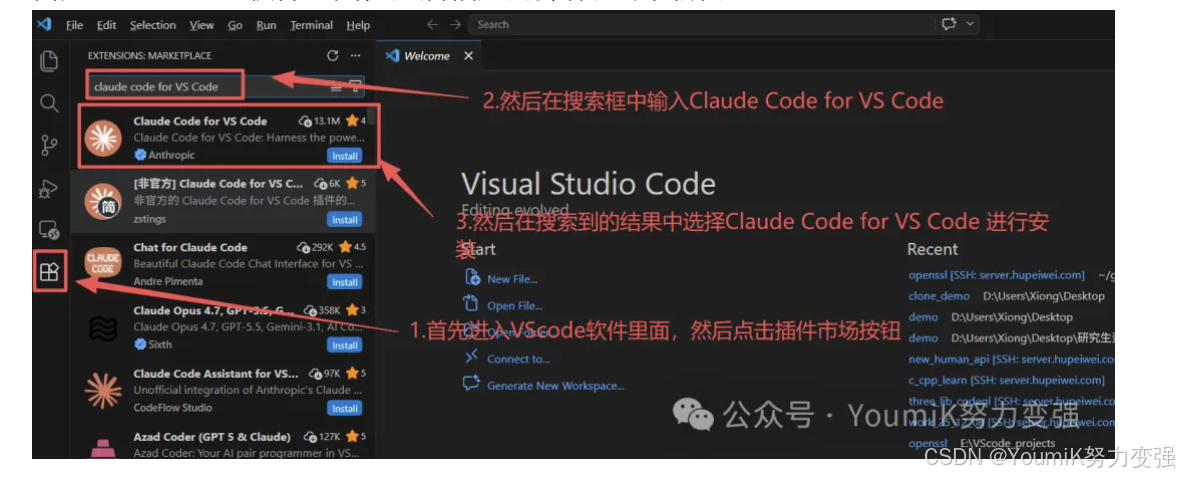This screenshot has height=477, width=1179.
Task: Open the extensions filter funnel icon
Action: [356, 87]
